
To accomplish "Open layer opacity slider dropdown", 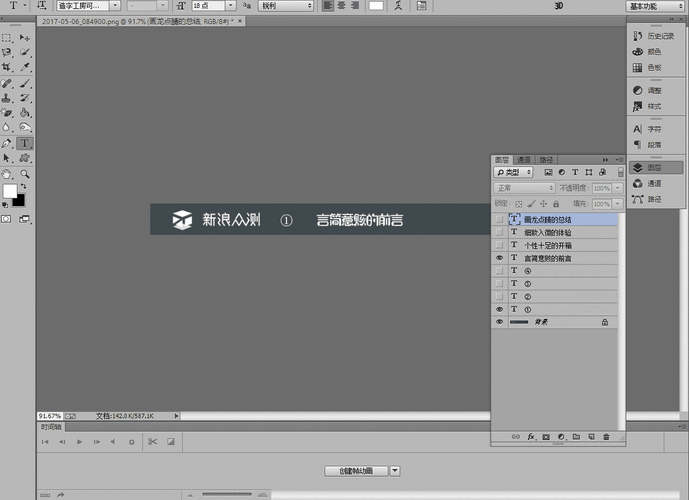I will pos(617,188).
